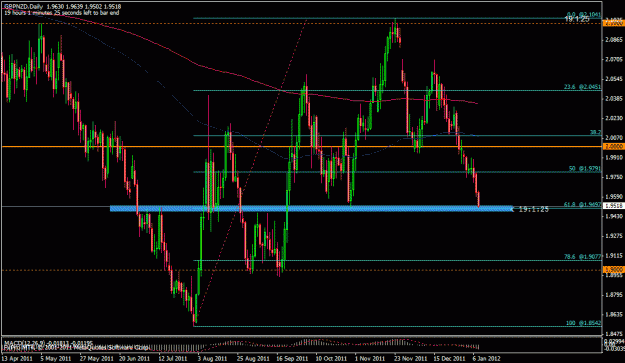Click the 1.8475 price scale value

click(613, 334)
